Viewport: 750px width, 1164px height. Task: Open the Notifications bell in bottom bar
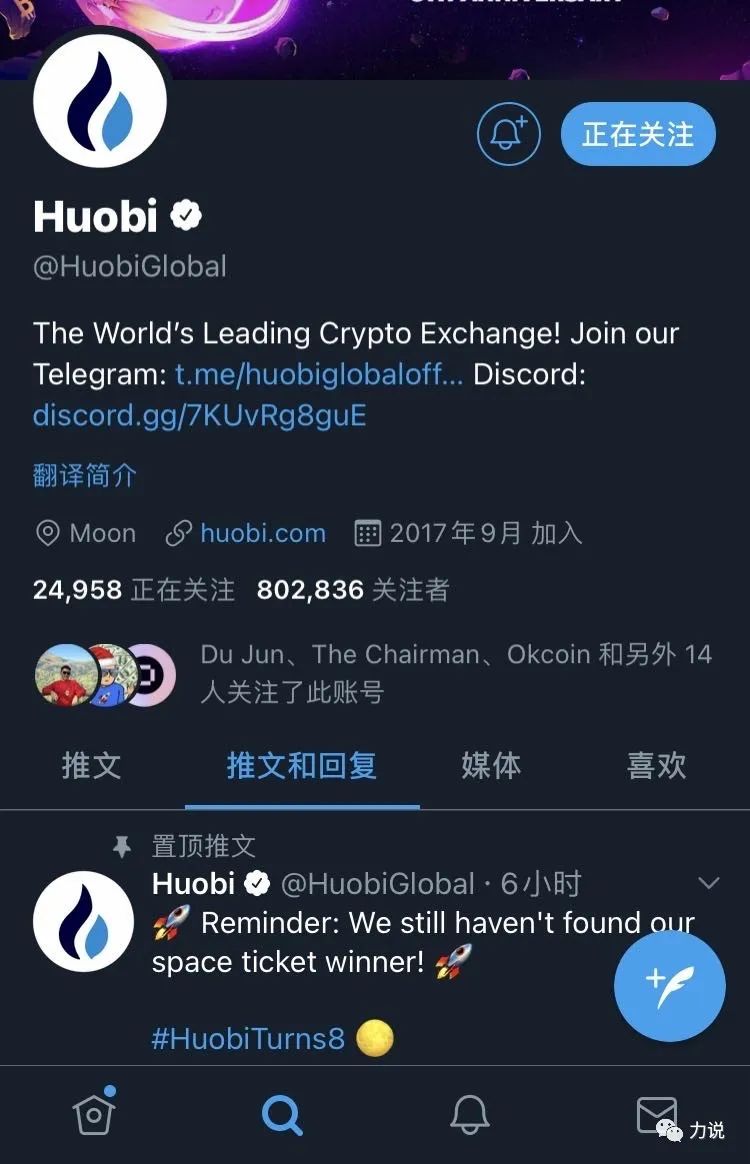[470, 1114]
